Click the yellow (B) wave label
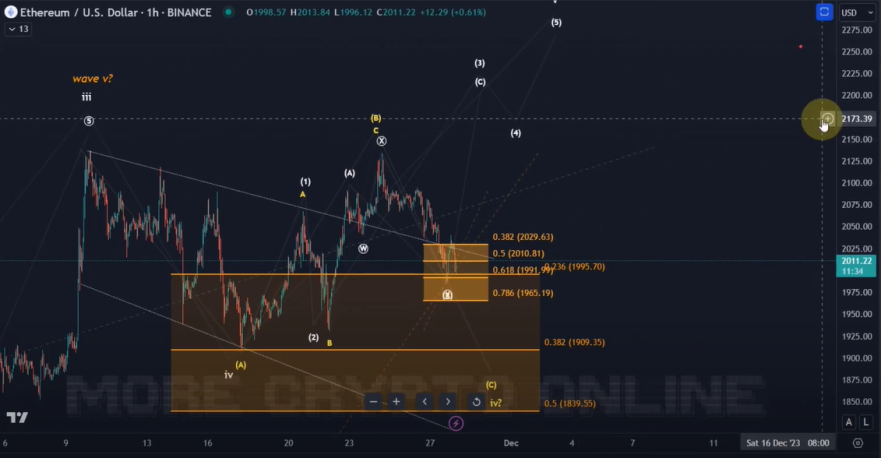Image resolution: width=881 pixels, height=458 pixels. click(x=376, y=118)
